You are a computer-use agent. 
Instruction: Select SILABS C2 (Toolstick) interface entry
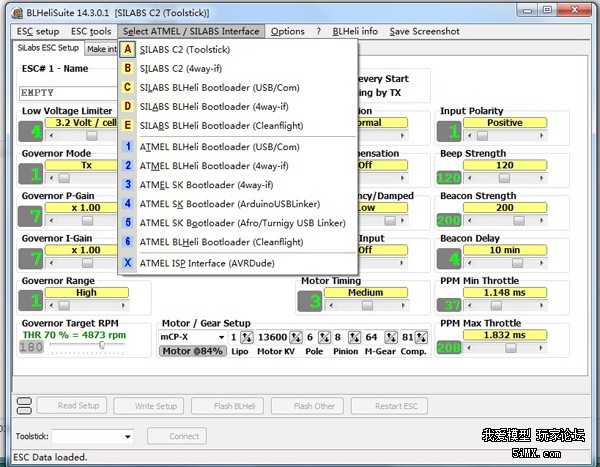pyautogui.click(x=237, y=49)
